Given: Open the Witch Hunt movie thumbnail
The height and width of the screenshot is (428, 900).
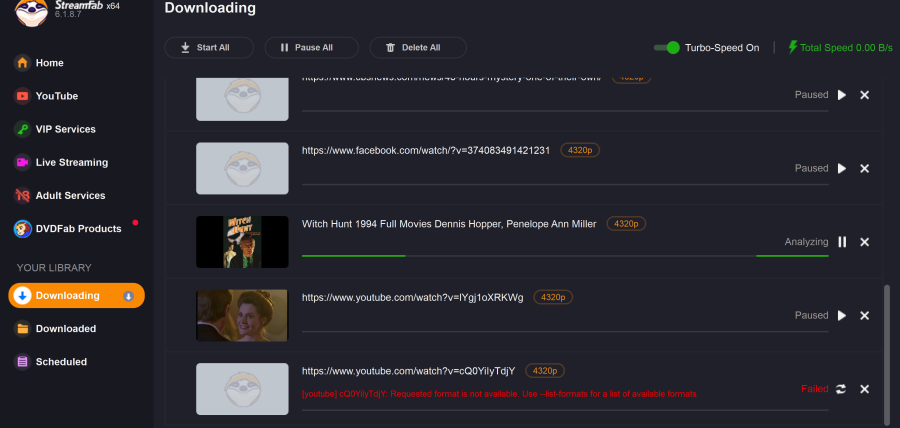Looking at the screenshot, I should [x=242, y=242].
